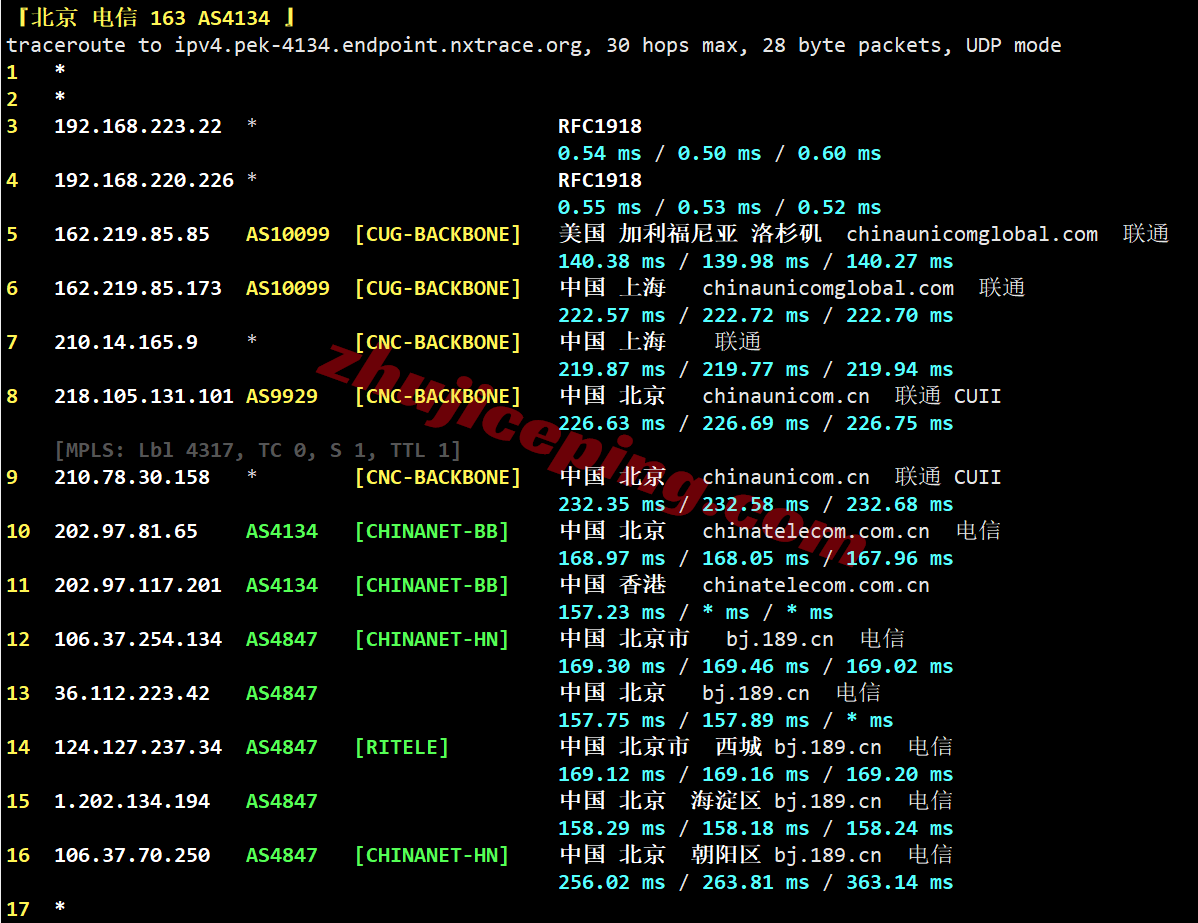Image resolution: width=1198 pixels, height=923 pixels.
Task: Click chinaunicomglobal.com on hop 5 row
Action: [x=972, y=235]
